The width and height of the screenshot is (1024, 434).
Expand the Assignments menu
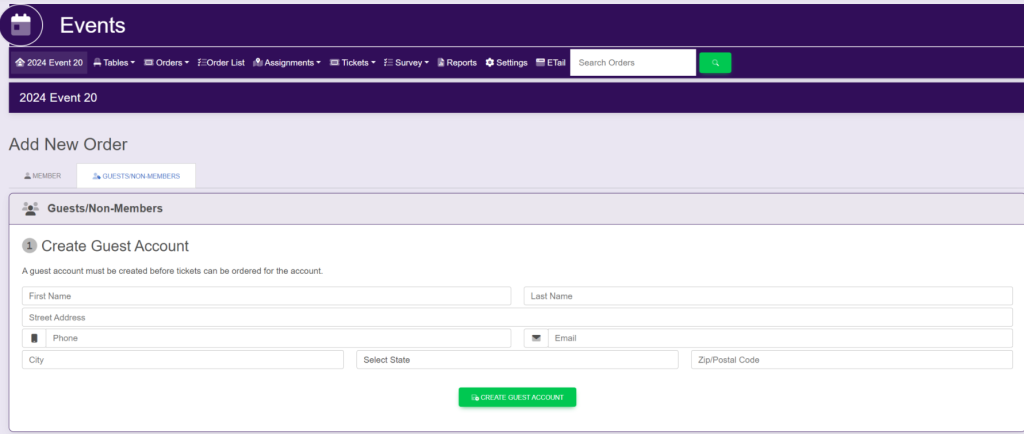[287, 63]
